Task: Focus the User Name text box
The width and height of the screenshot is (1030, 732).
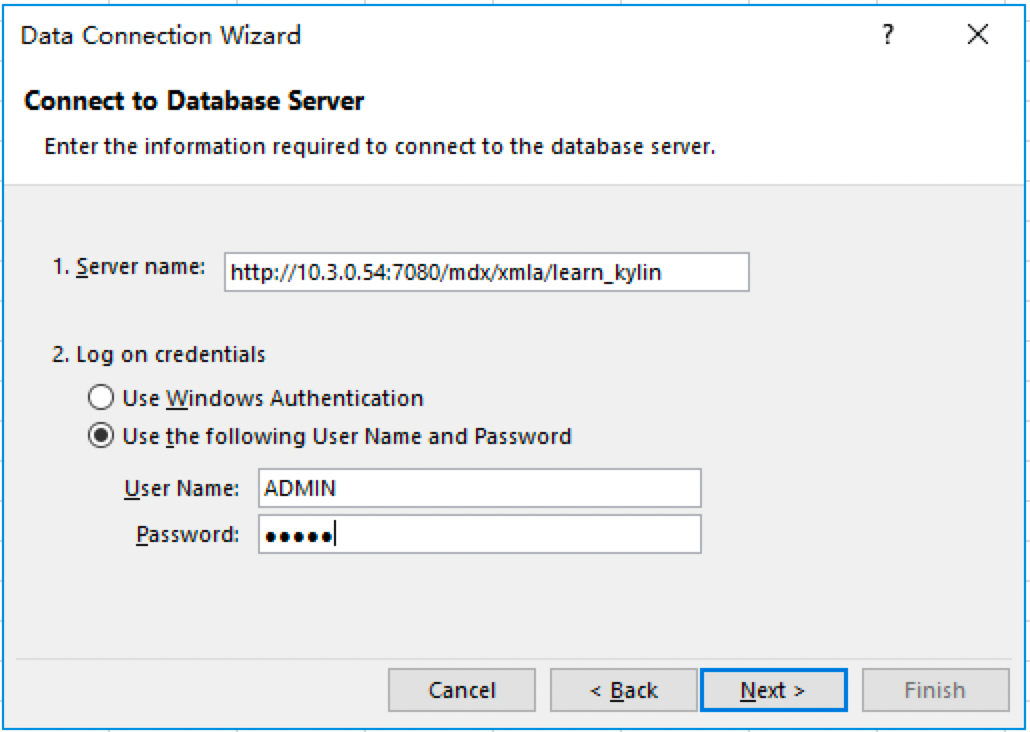Action: [x=479, y=488]
